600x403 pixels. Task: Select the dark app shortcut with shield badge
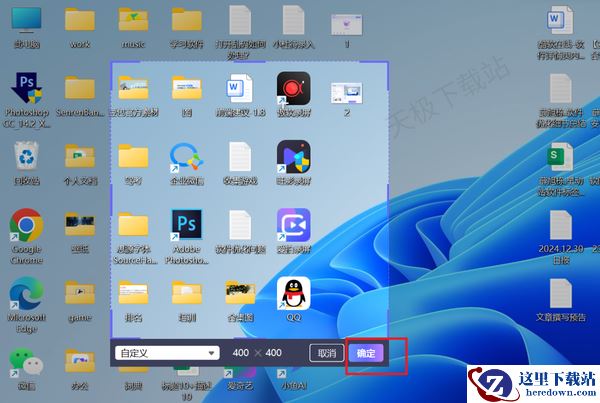293,157
